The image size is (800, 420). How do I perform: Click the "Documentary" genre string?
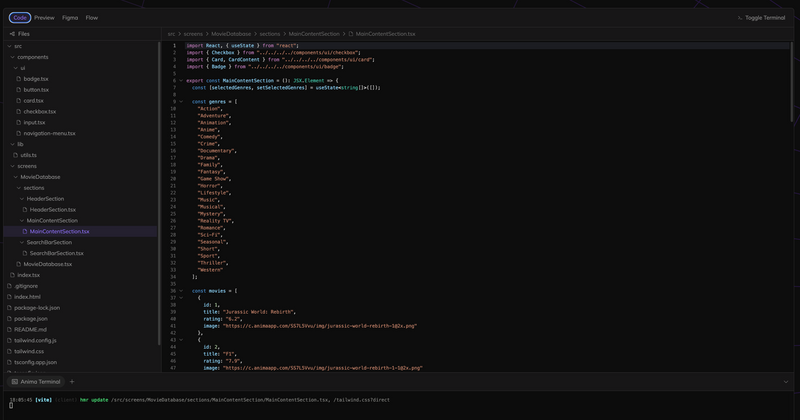[x=216, y=151]
